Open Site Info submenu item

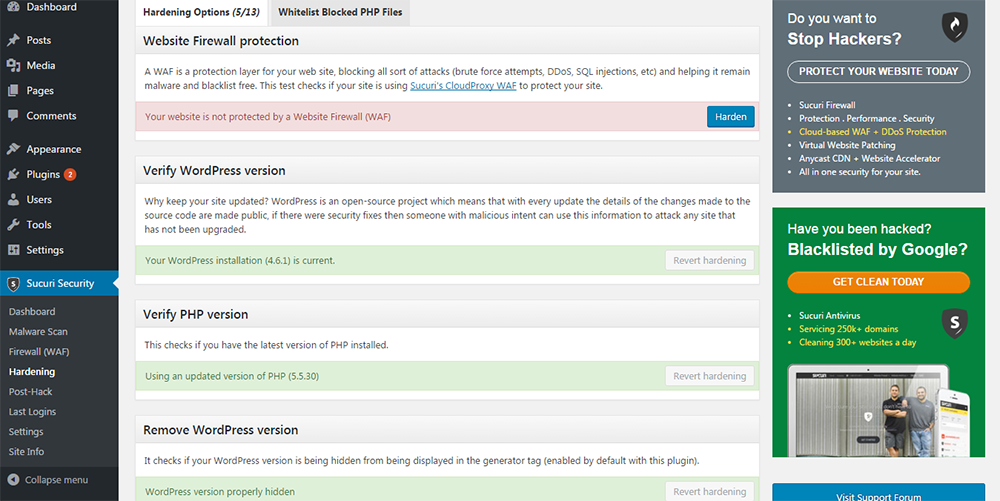coord(27,451)
